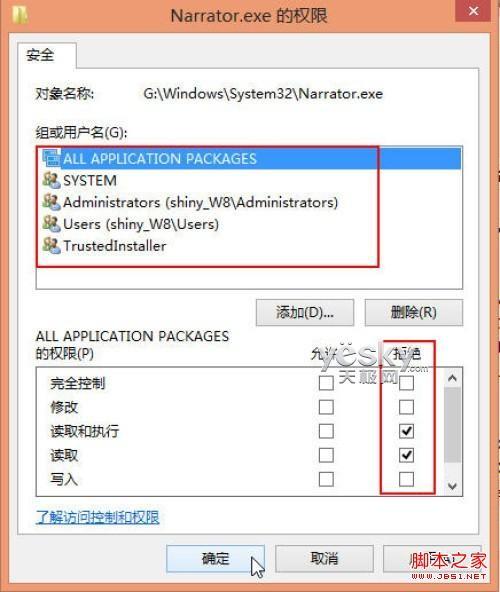
Task: Click the folder icon in title bar
Action: click(x=20, y=15)
